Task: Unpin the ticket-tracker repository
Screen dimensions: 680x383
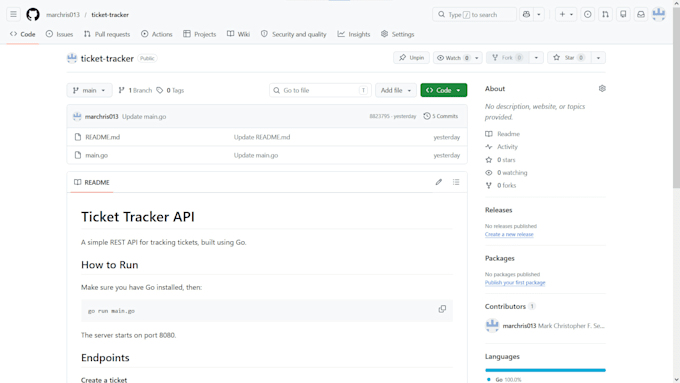Action: click(x=412, y=58)
